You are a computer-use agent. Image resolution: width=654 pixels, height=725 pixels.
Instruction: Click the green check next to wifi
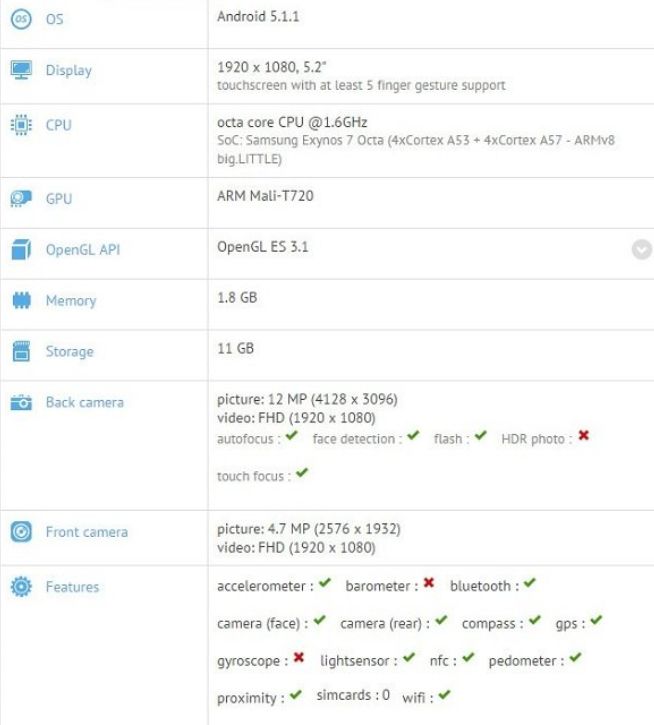(x=444, y=695)
